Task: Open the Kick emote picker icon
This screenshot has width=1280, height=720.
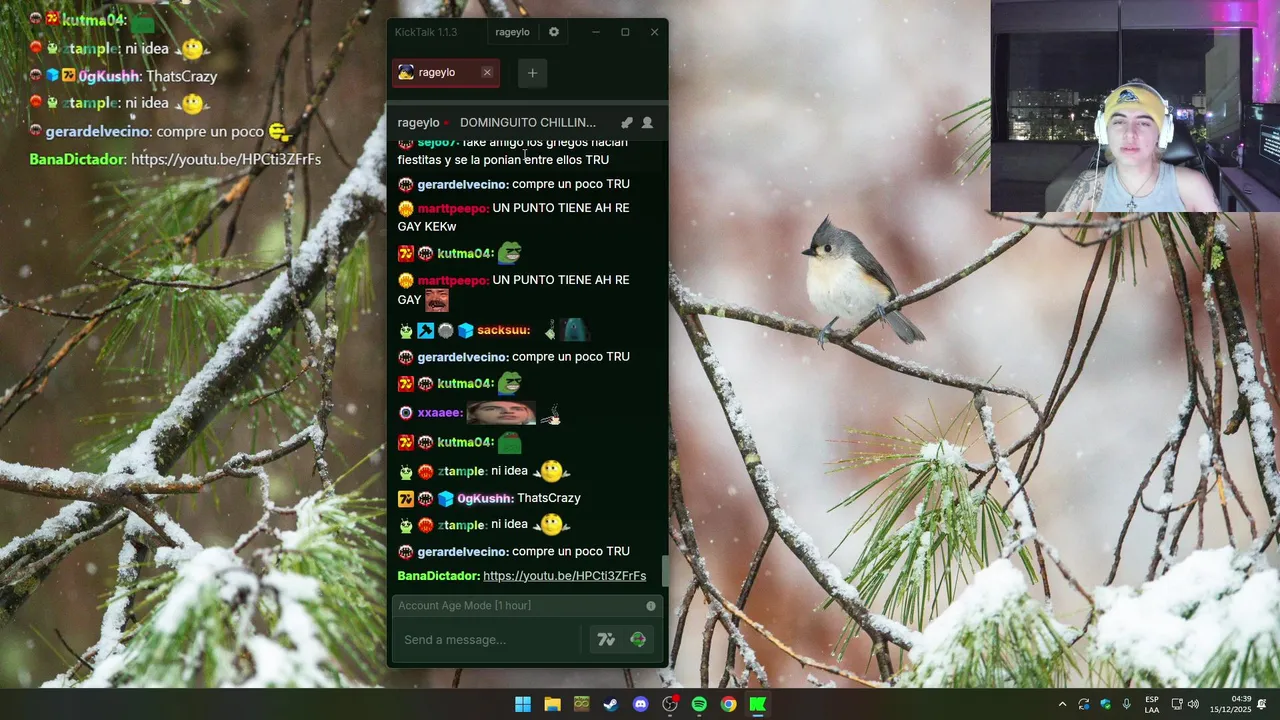Action: click(x=638, y=640)
